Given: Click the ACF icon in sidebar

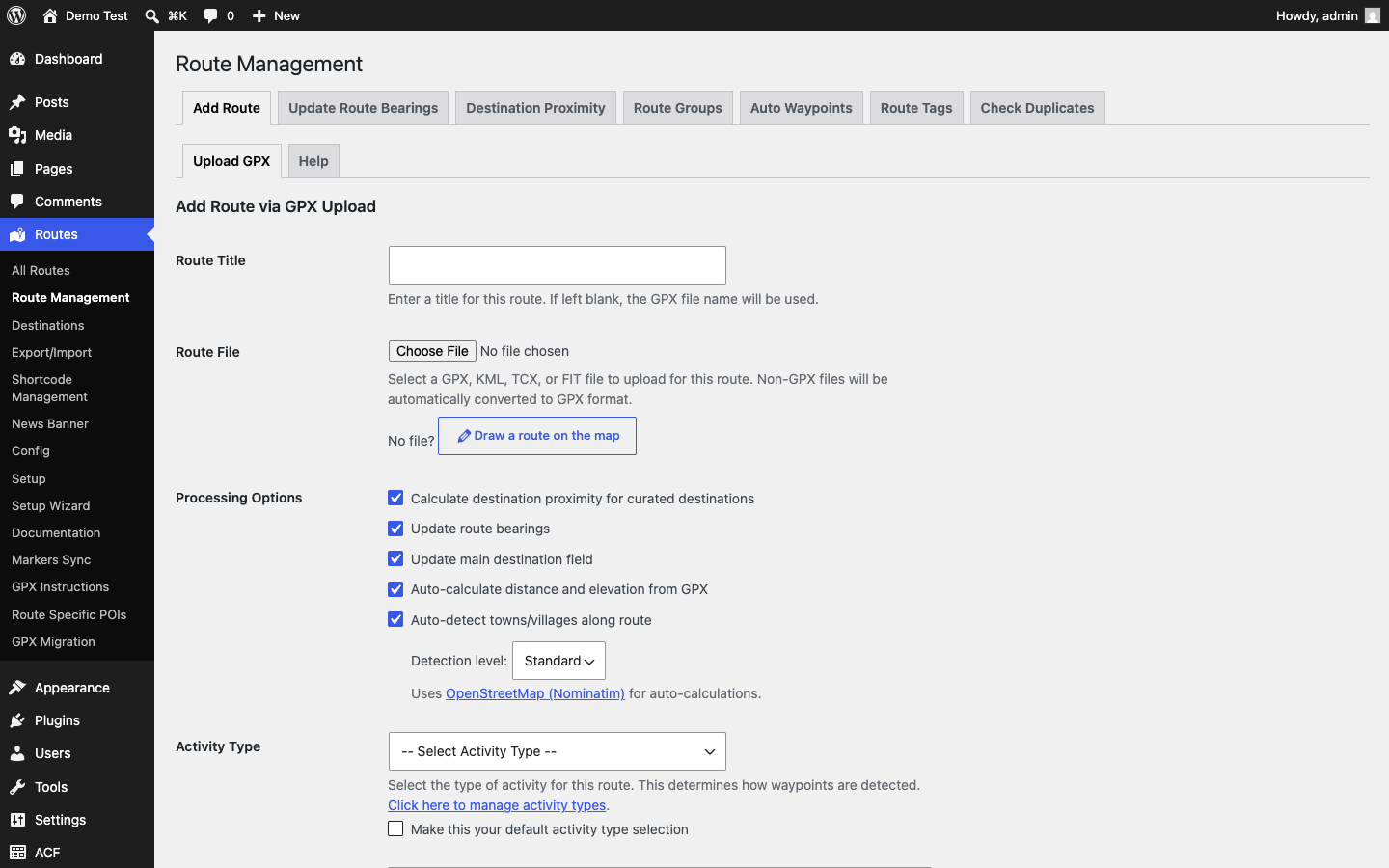Looking at the screenshot, I should tap(17, 853).
